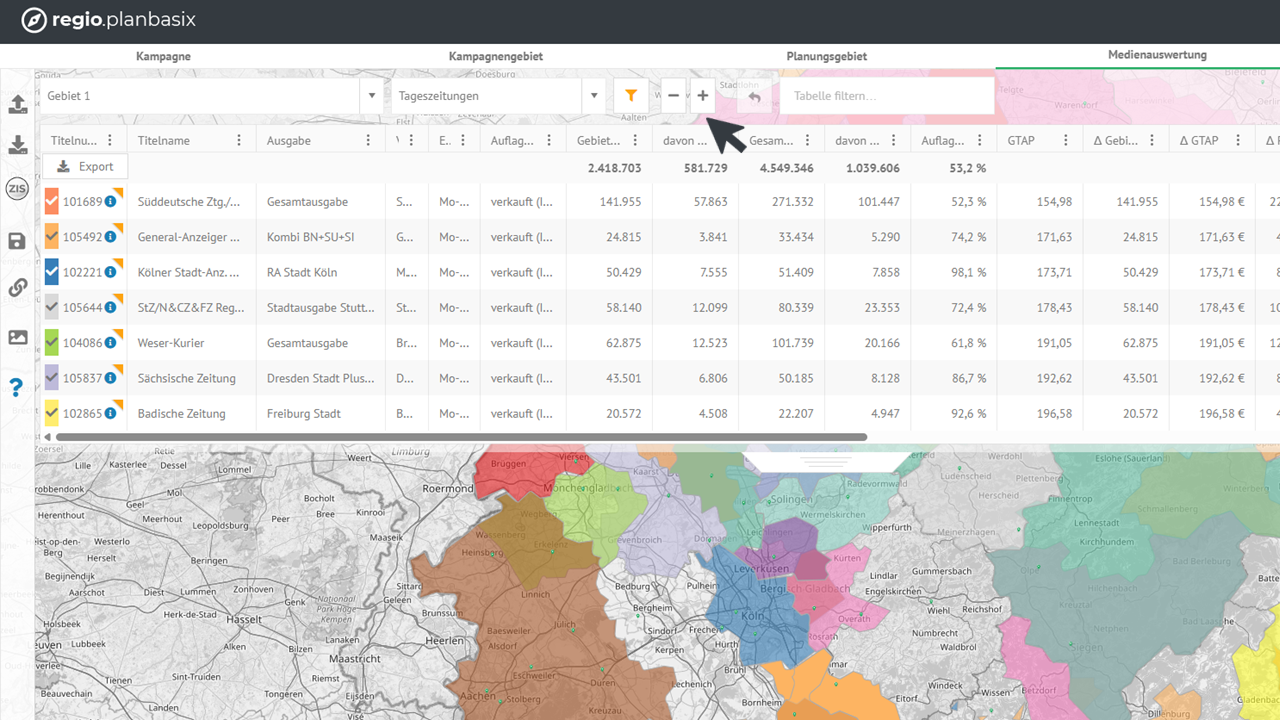The height and width of the screenshot is (720, 1280).
Task: Toggle the Weser-Kurier row checkbox
Action: (52, 343)
